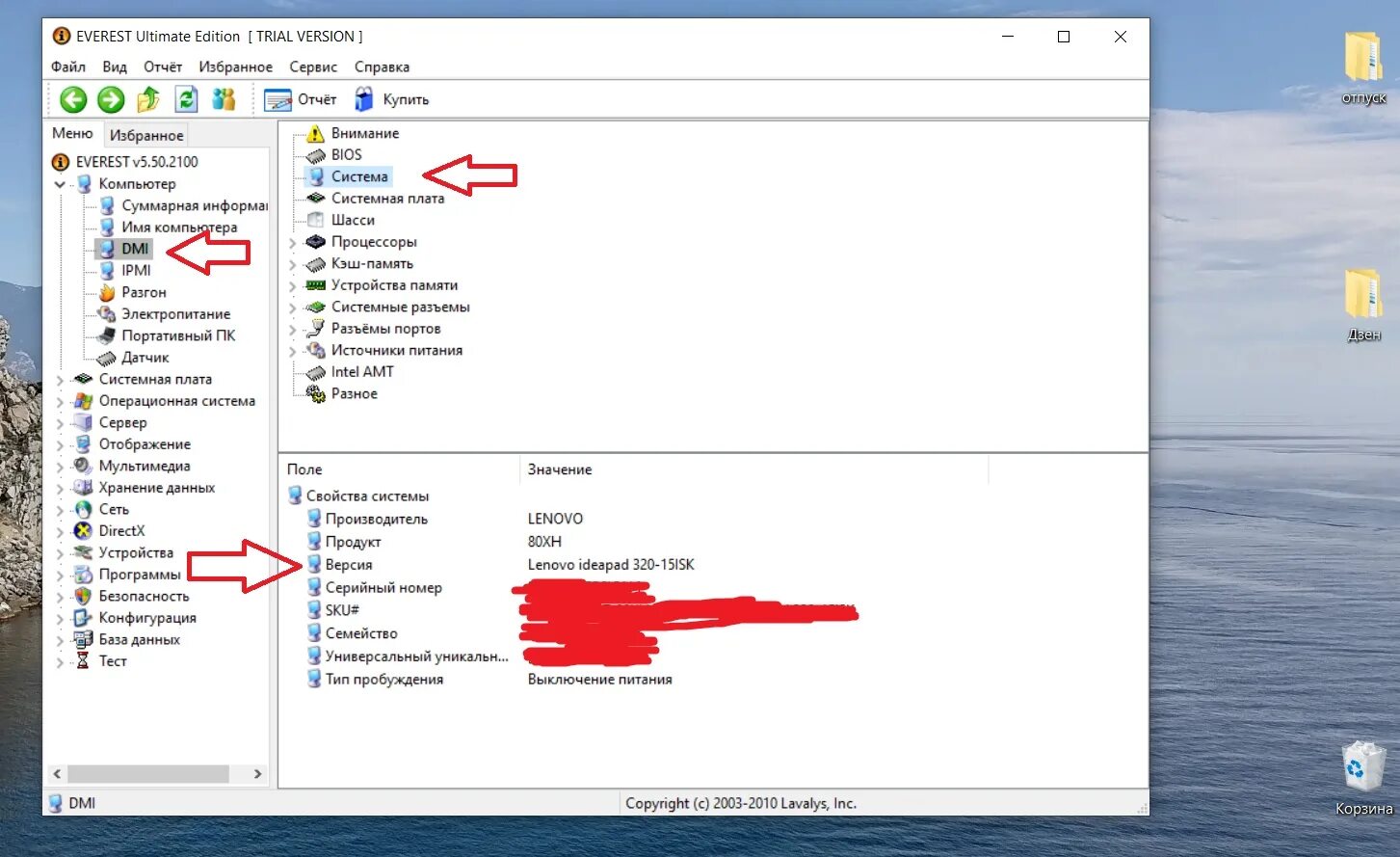Screen dimensions: 1400x857
Task: Select the BIOS item in DMI list
Action: (x=347, y=155)
